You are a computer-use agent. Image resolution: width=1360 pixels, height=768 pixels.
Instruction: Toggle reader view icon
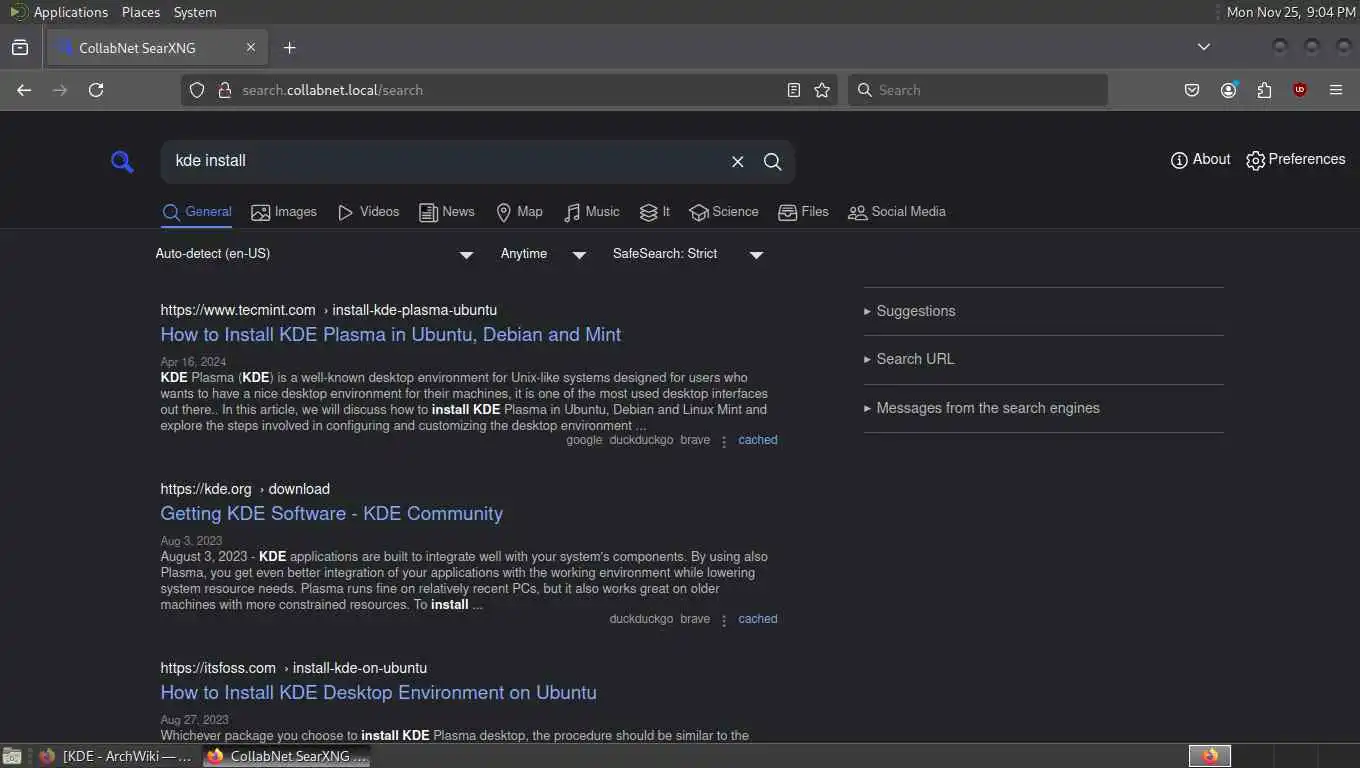(x=794, y=90)
